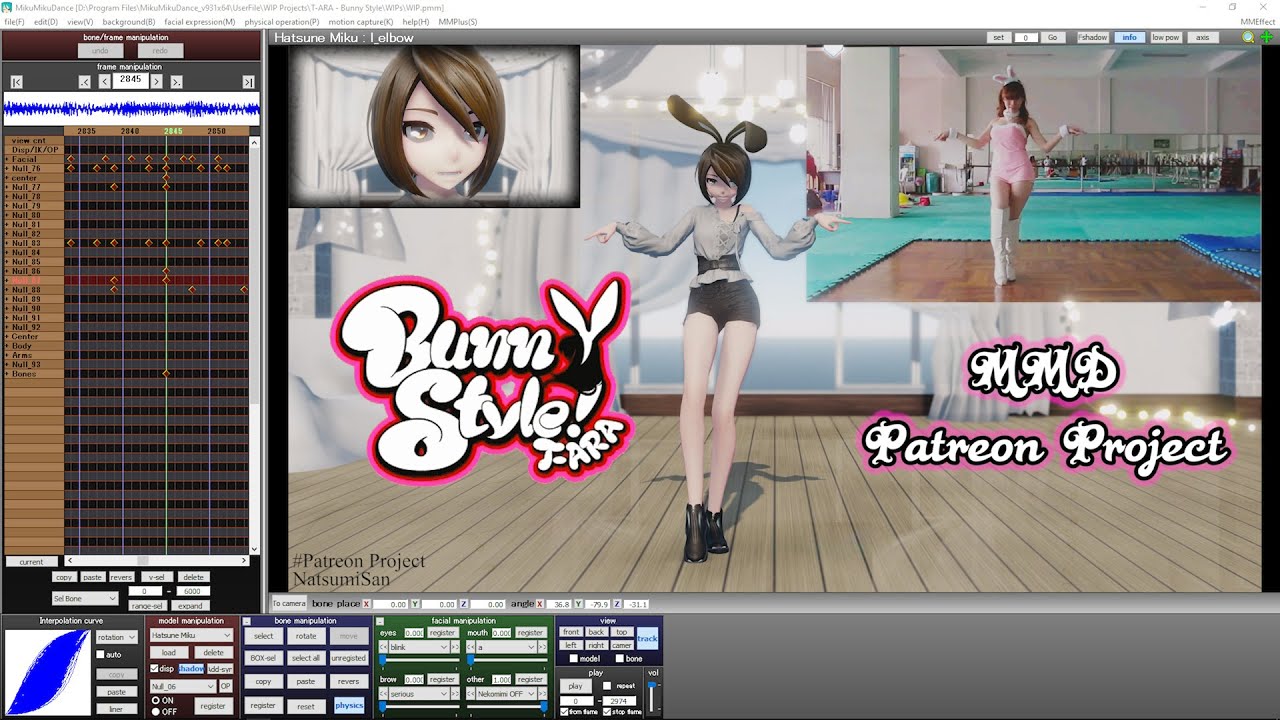Collapse the bone manipulation panel
Viewport: 1280px width, 720px height.
pyautogui.click(x=248, y=621)
